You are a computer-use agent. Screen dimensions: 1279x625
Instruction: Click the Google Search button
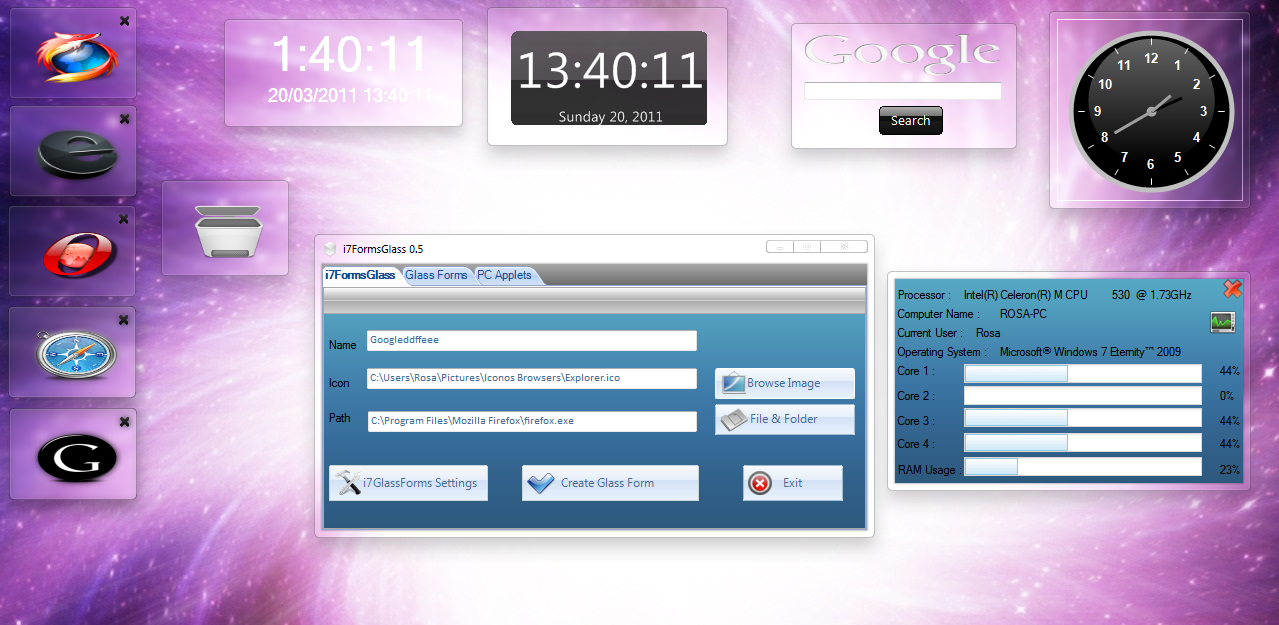910,121
